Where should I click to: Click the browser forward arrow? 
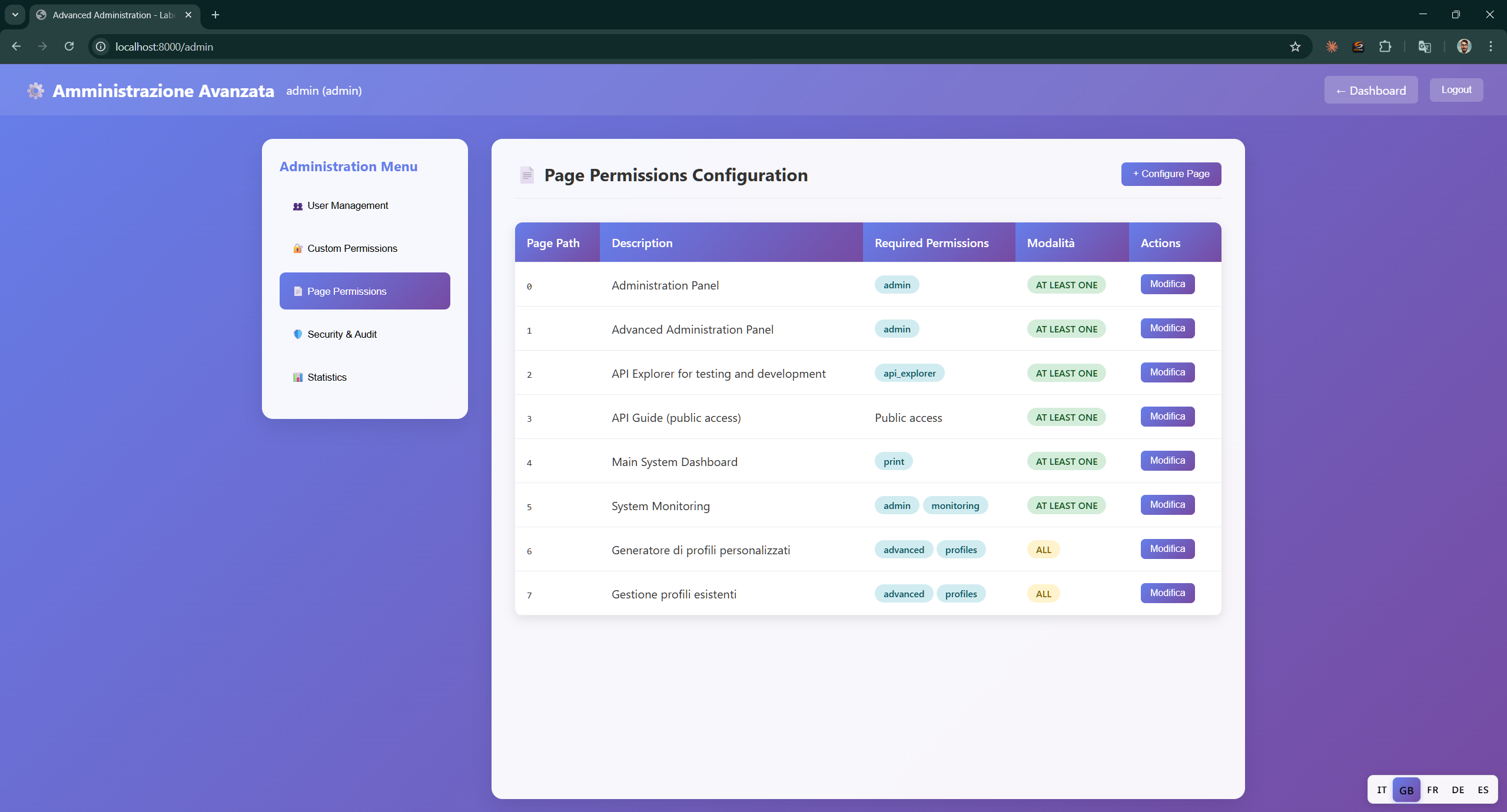[42, 46]
